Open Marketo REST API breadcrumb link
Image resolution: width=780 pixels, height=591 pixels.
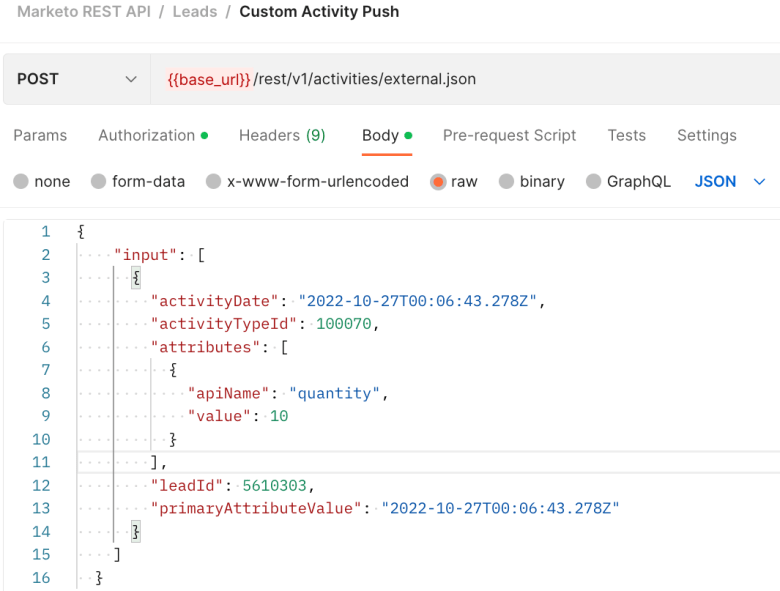coord(84,11)
